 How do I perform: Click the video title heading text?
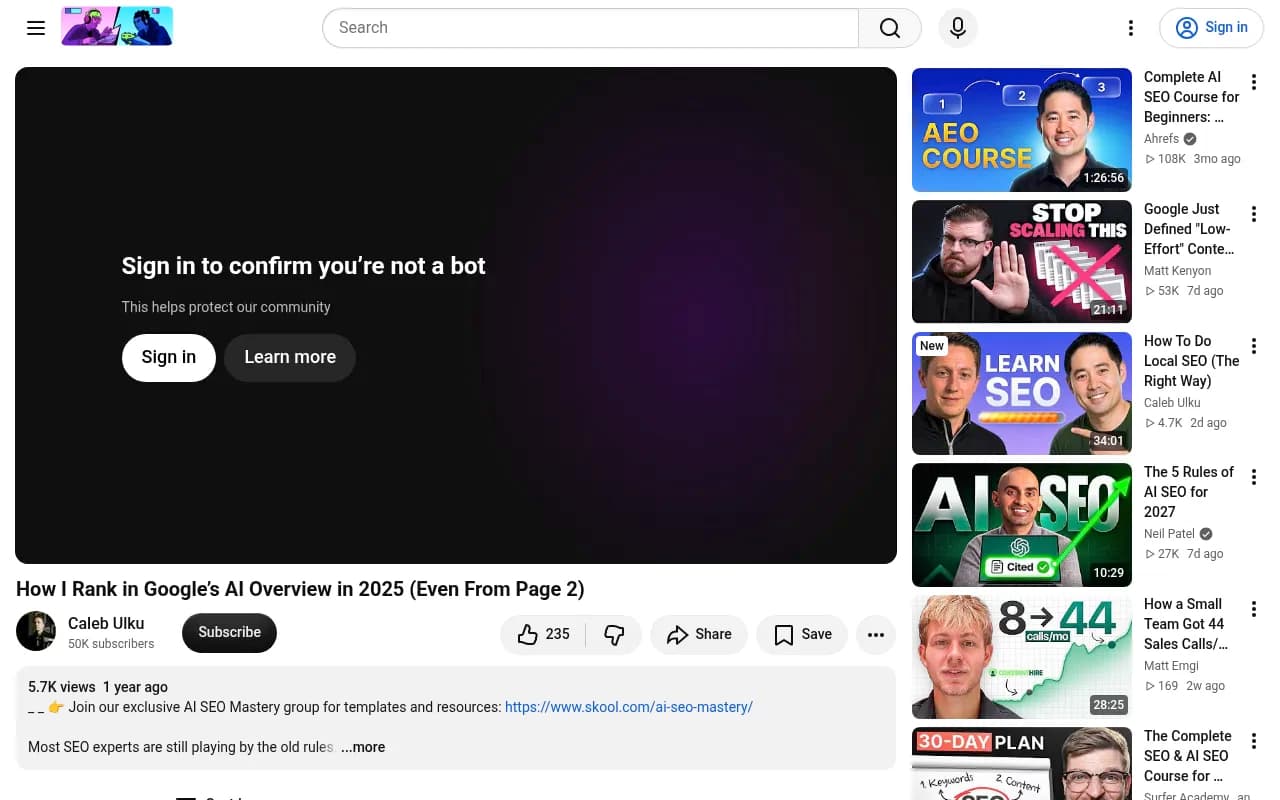click(x=300, y=589)
